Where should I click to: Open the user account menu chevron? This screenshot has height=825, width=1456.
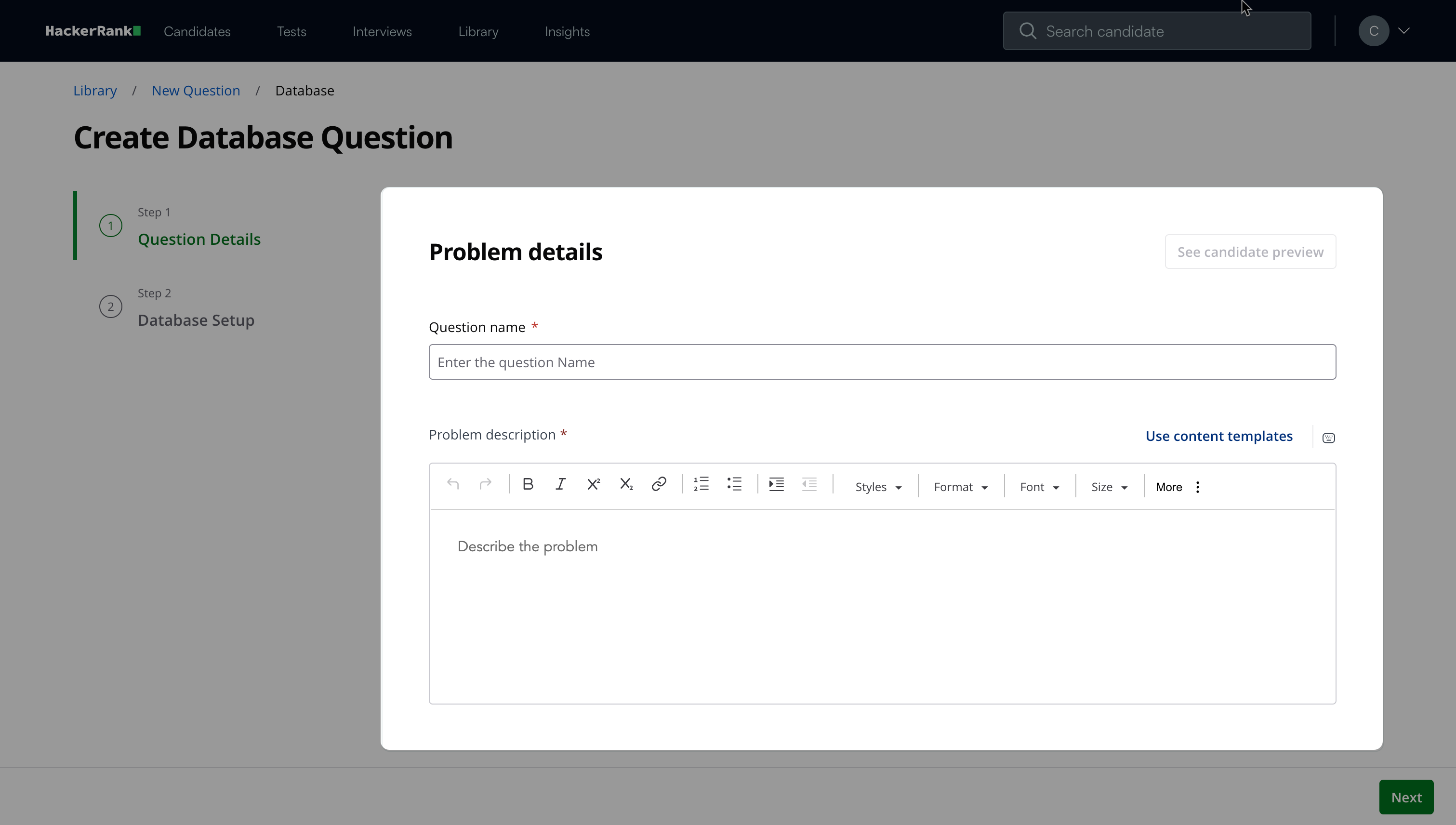point(1403,31)
